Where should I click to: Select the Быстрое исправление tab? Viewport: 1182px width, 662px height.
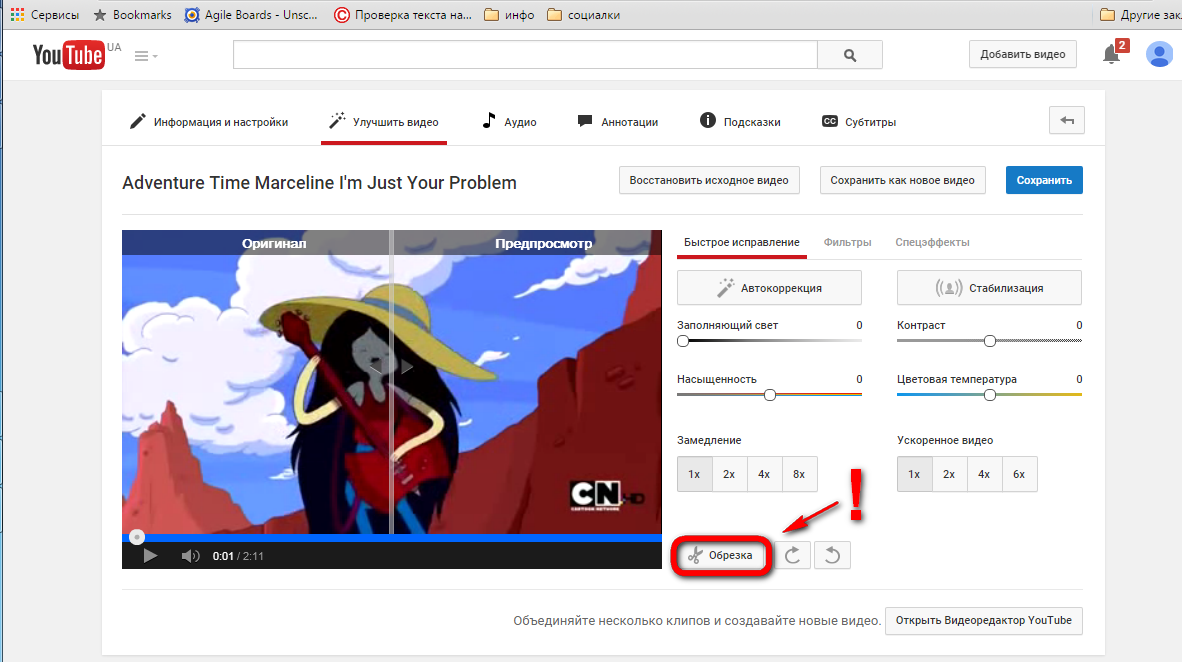742,242
